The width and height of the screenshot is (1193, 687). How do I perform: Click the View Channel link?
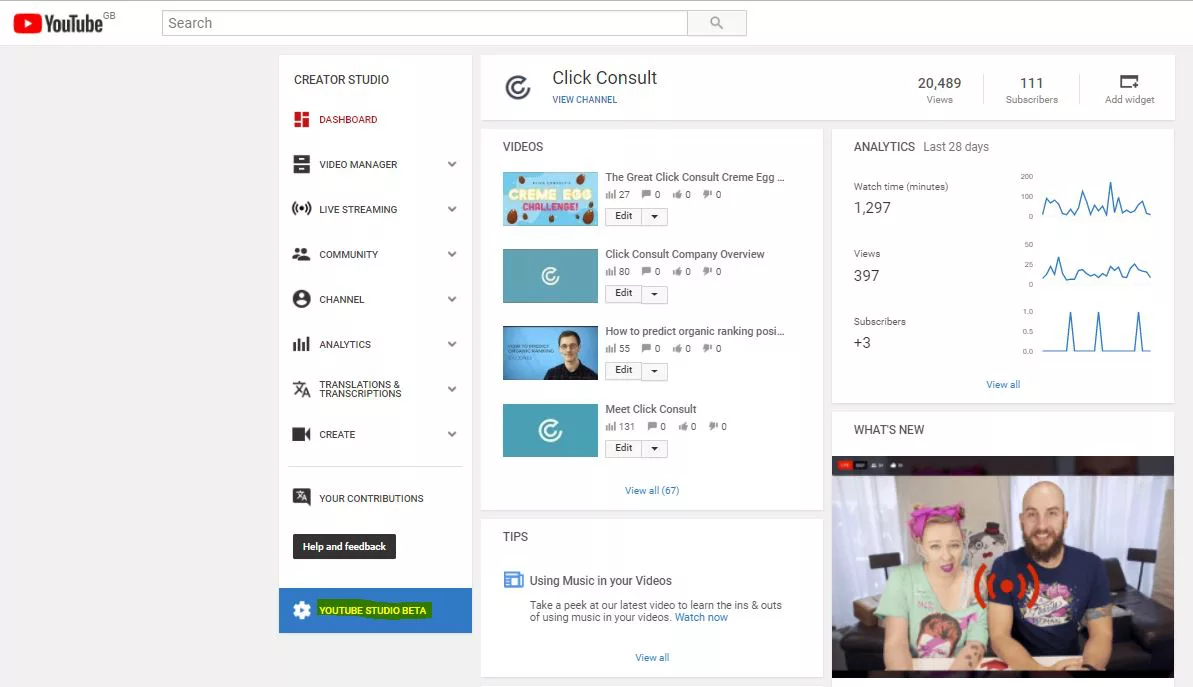584,100
